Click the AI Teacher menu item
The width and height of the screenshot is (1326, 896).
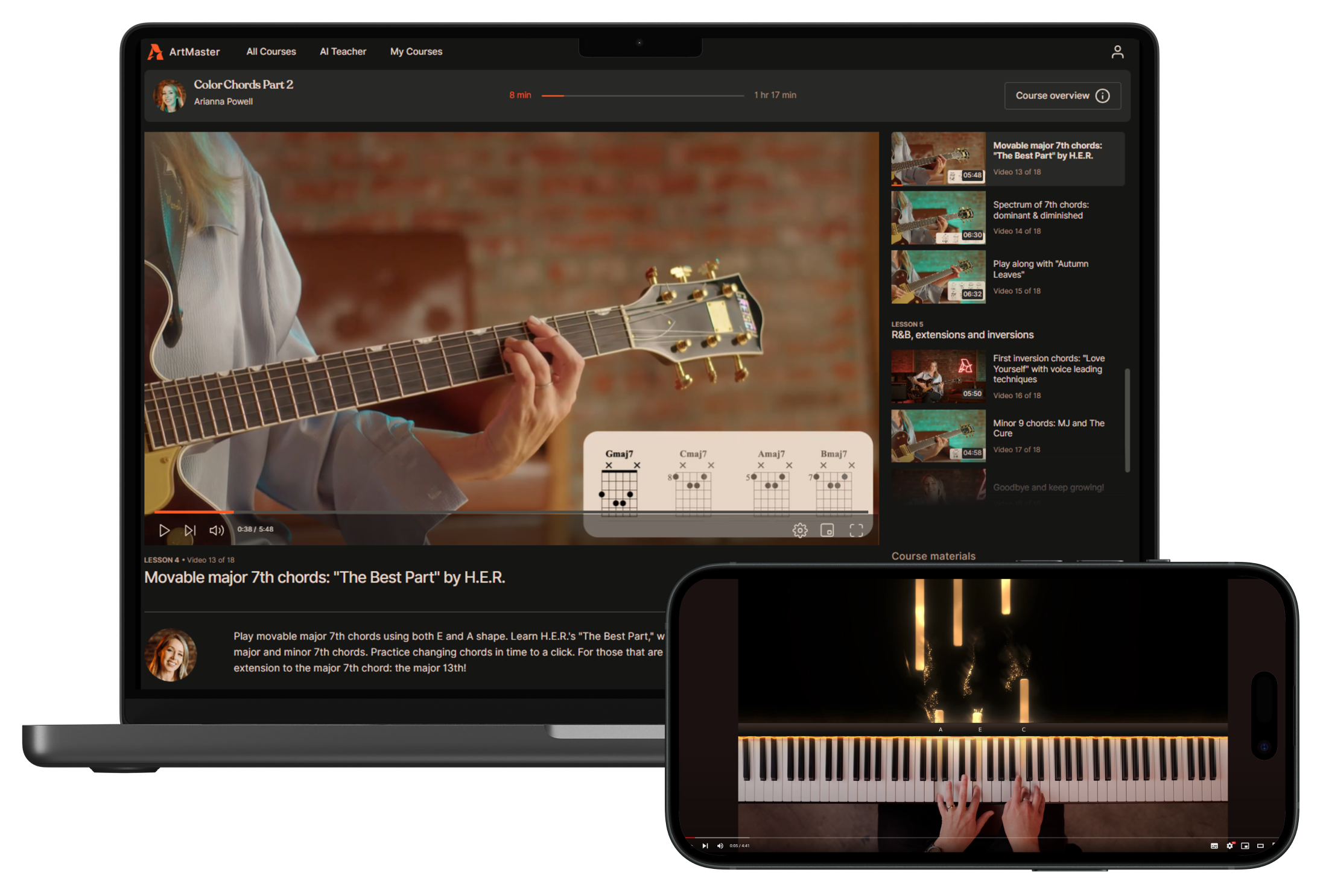click(341, 51)
